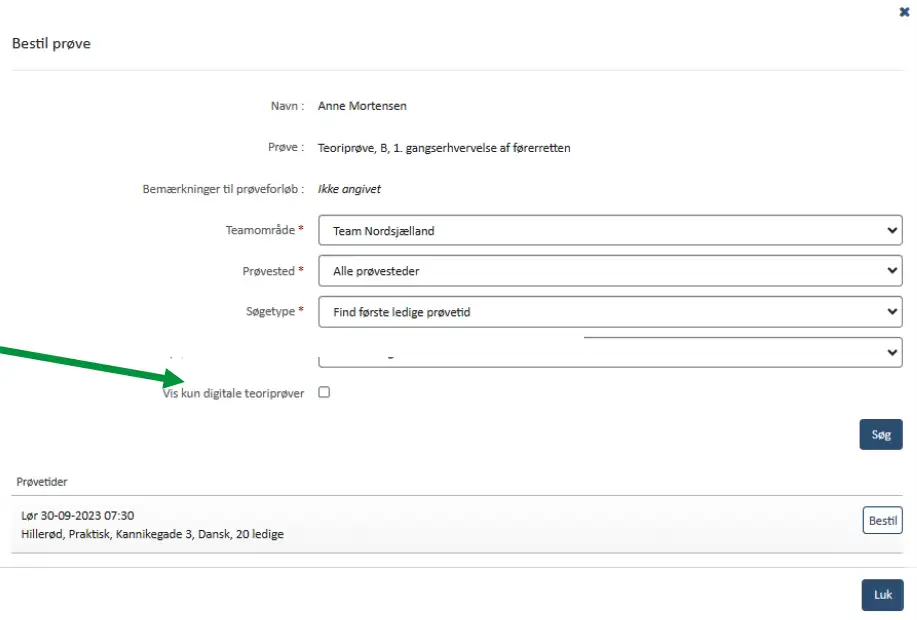
Task: Click the Bestil prøve dialog title
Action: 51,44
